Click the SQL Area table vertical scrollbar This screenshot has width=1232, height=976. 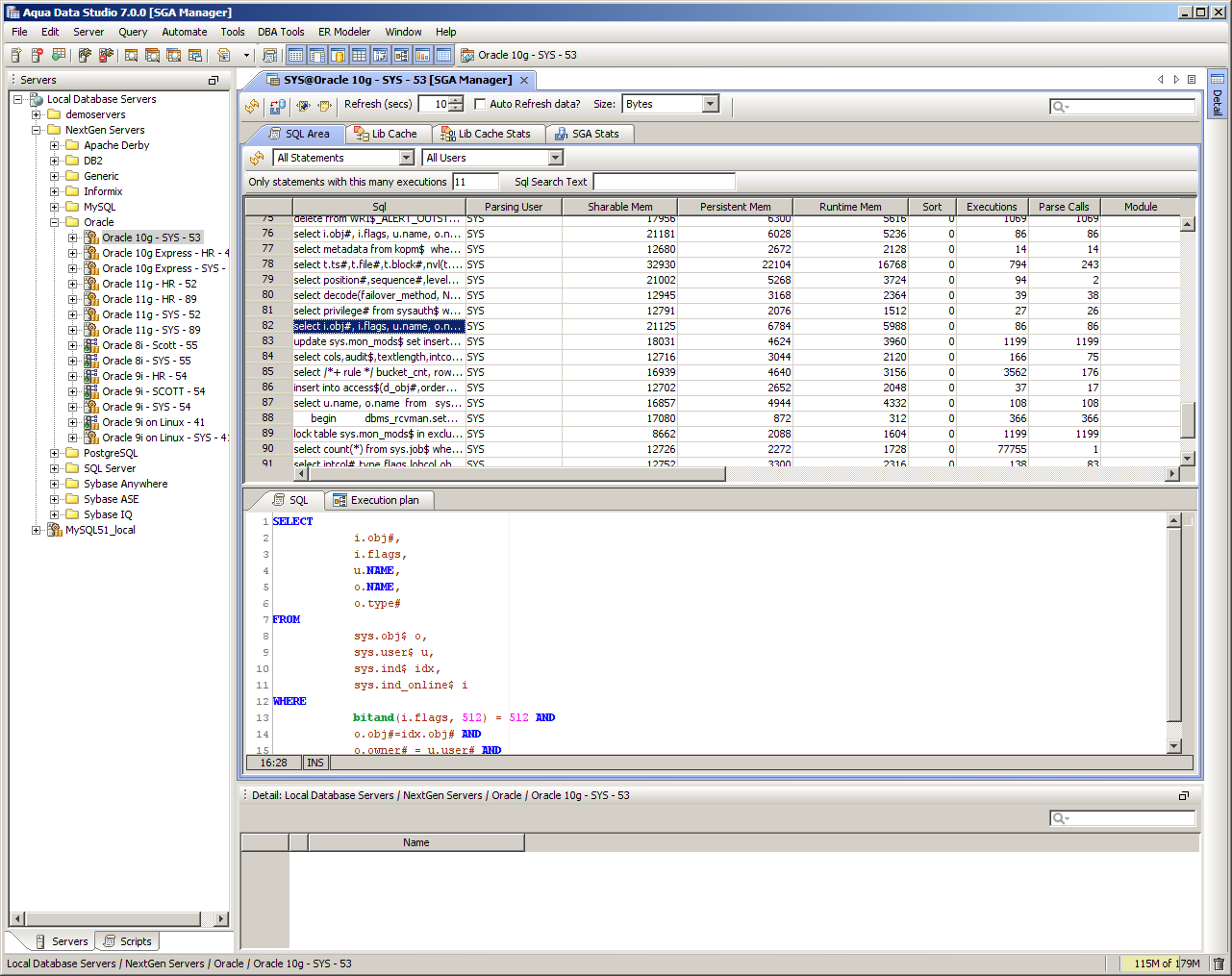point(1188,341)
